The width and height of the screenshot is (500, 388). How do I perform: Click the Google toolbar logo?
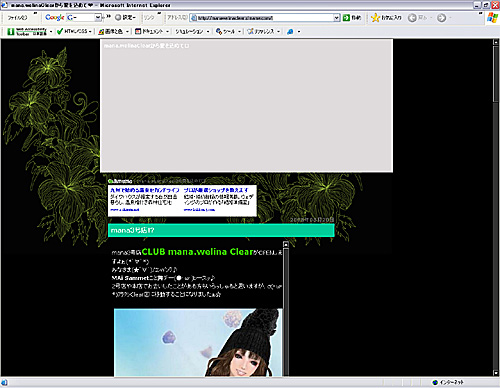pos(55,17)
